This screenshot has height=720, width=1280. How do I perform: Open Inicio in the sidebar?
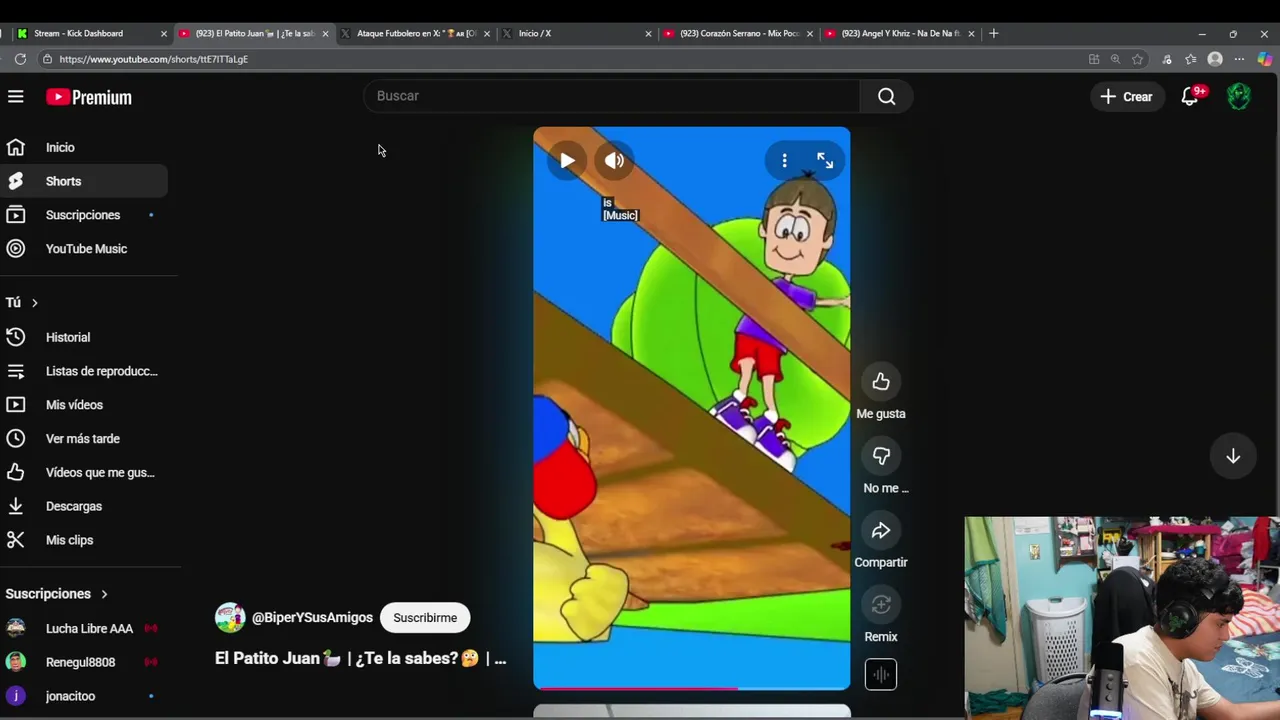point(84,147)
